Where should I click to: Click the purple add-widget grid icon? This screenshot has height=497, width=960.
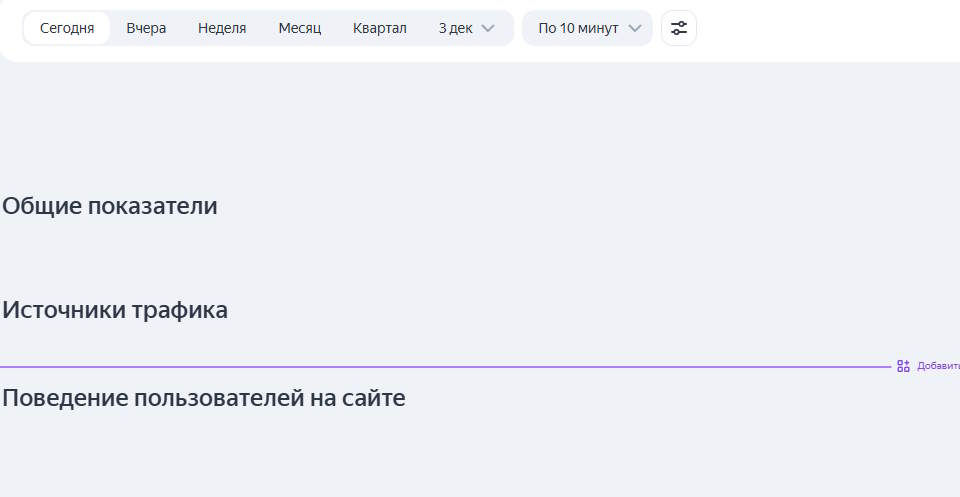pos(903,366)
